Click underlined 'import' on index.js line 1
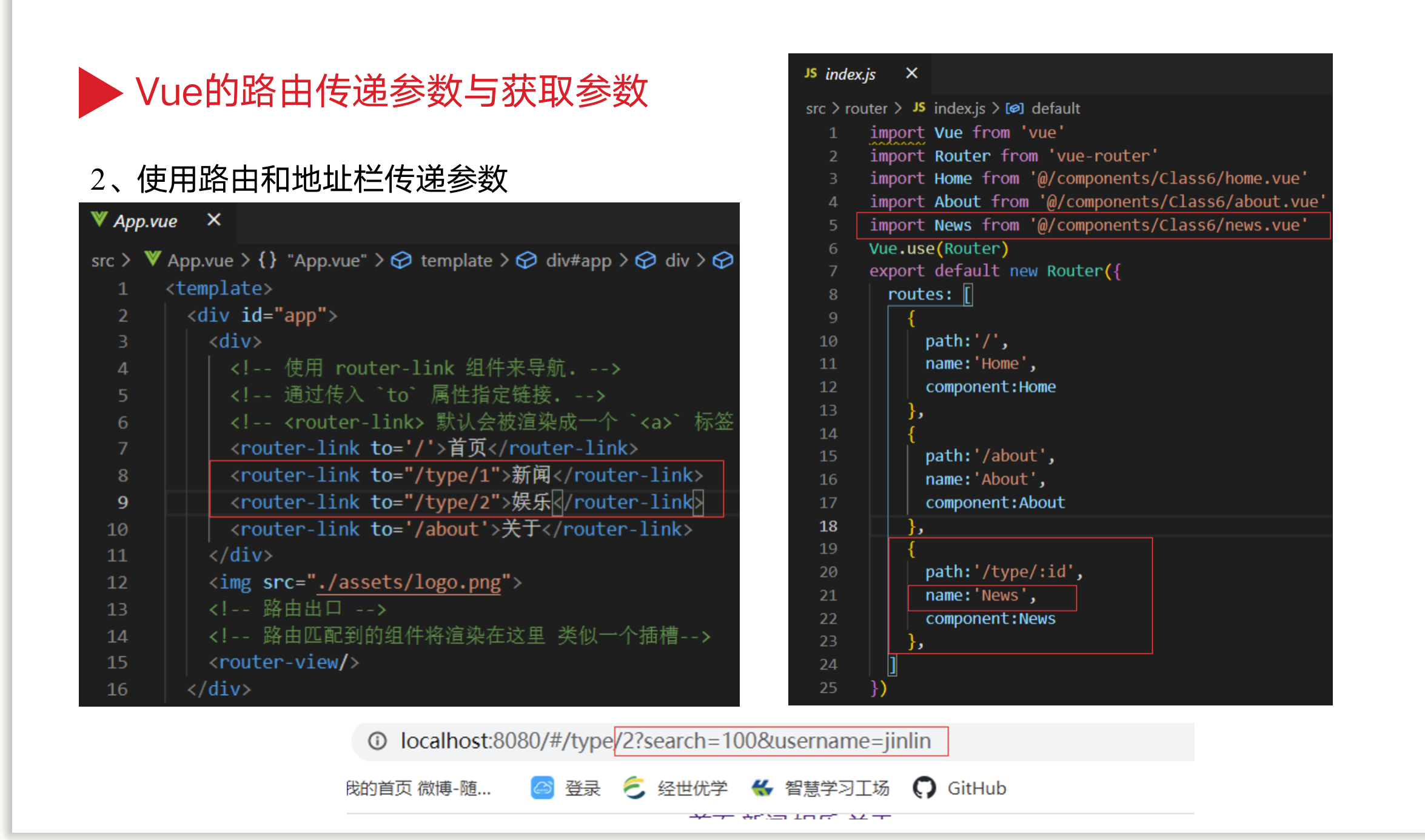This screenshot has width=1425, height=840. [x=897, y=133]
